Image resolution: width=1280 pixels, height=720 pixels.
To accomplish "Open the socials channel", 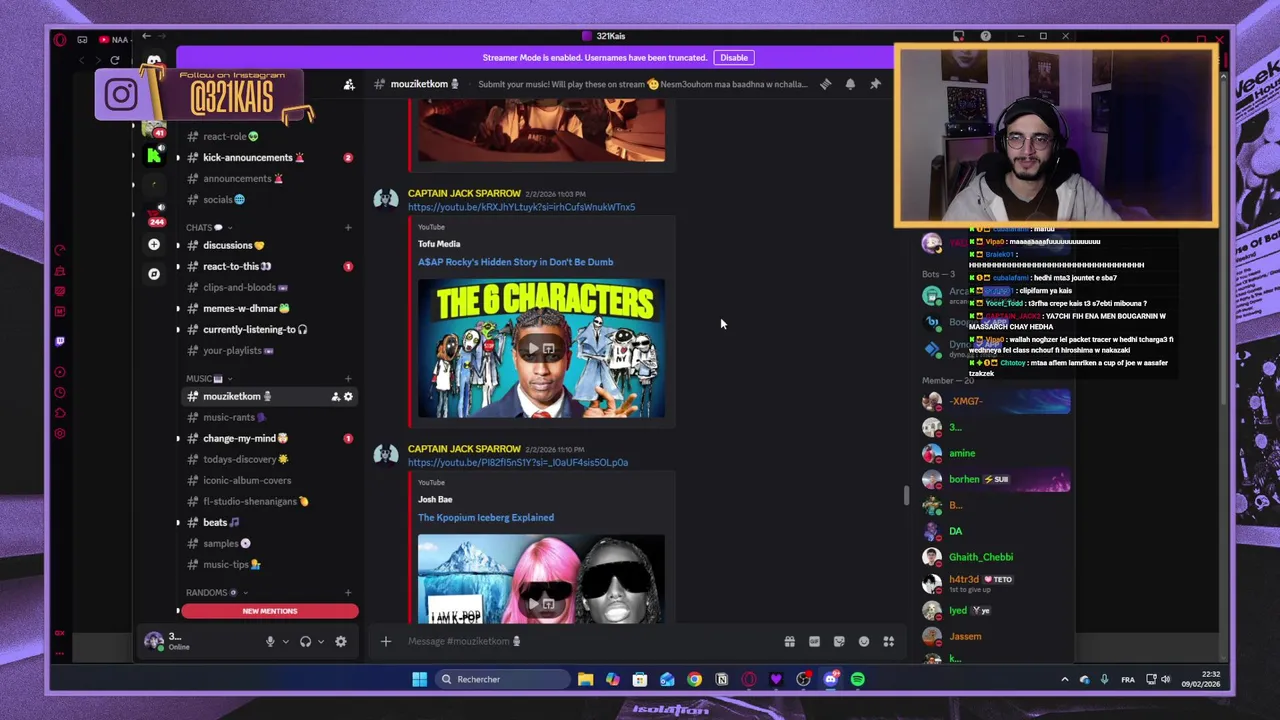I will [268, 200].
